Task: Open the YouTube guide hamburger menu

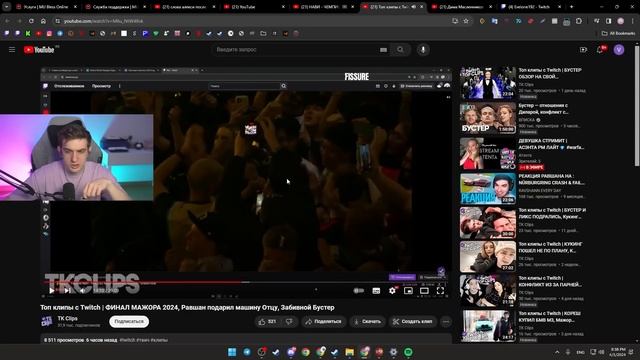Action: tap(12, 49)
